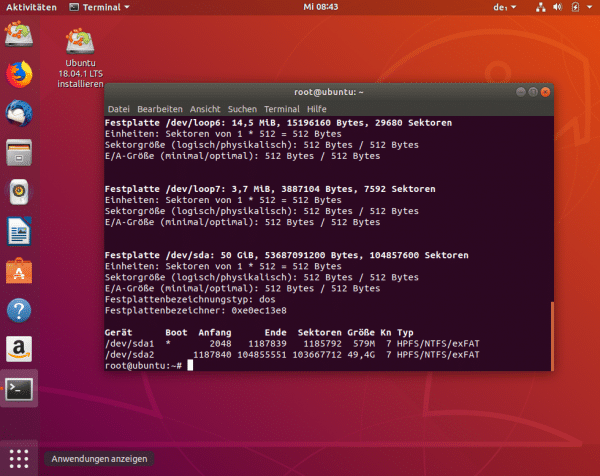Open the Ansicht menu in the terminal
600x476 pixels.
coord(205,108)
